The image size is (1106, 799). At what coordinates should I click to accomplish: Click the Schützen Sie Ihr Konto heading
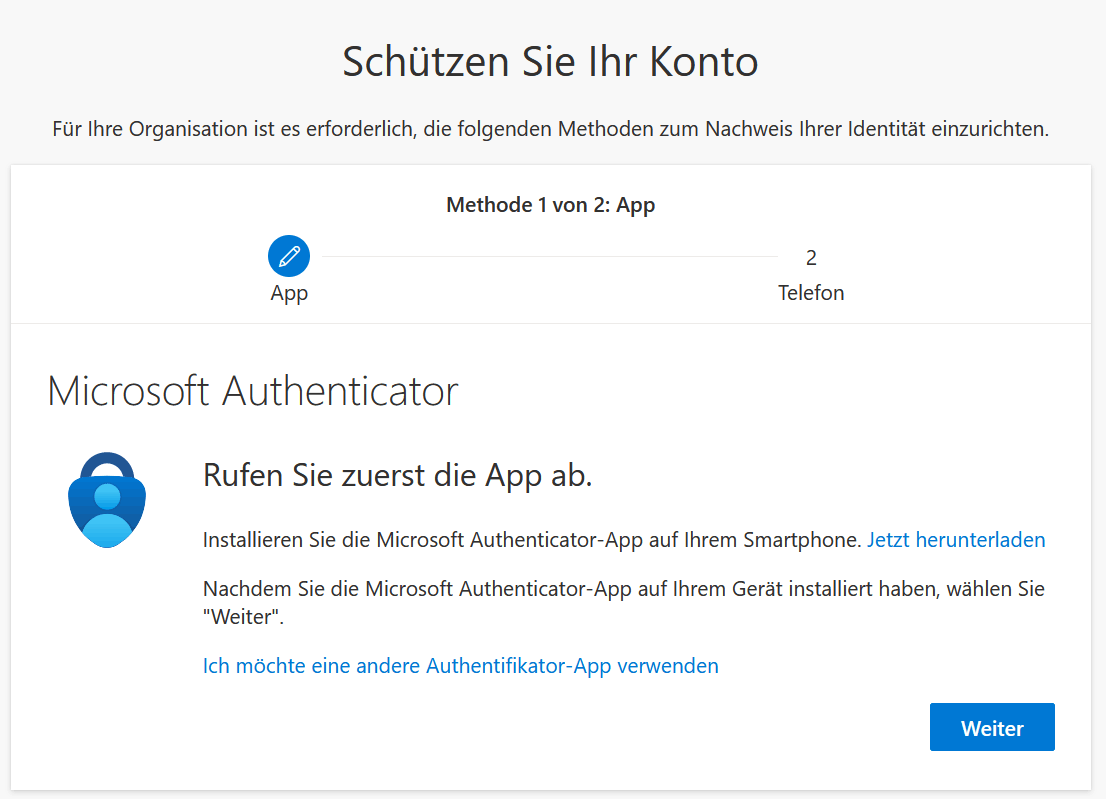(550, 62)
